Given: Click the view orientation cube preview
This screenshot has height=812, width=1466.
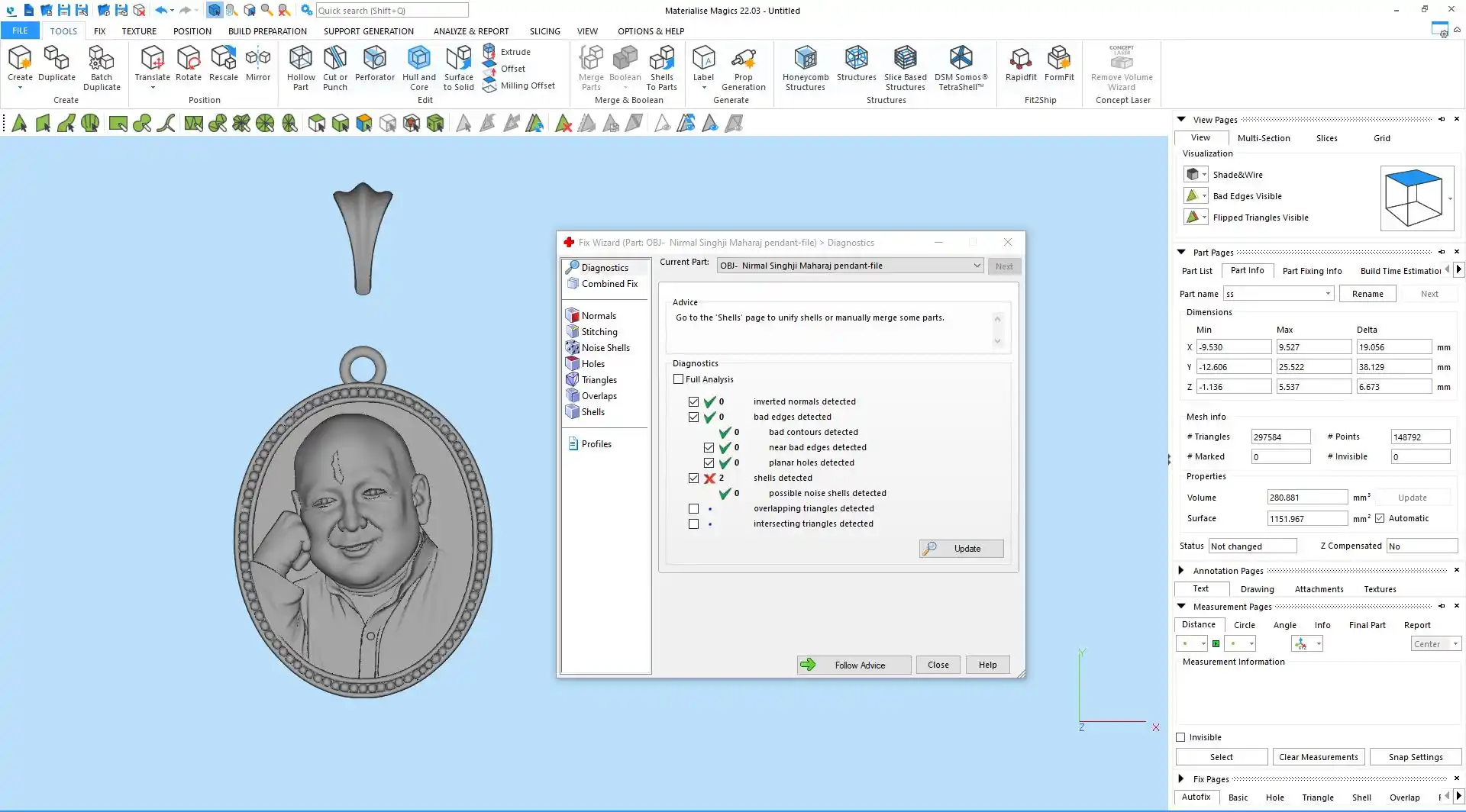Looking at the screenshot, I should [x=1413, y=198].
